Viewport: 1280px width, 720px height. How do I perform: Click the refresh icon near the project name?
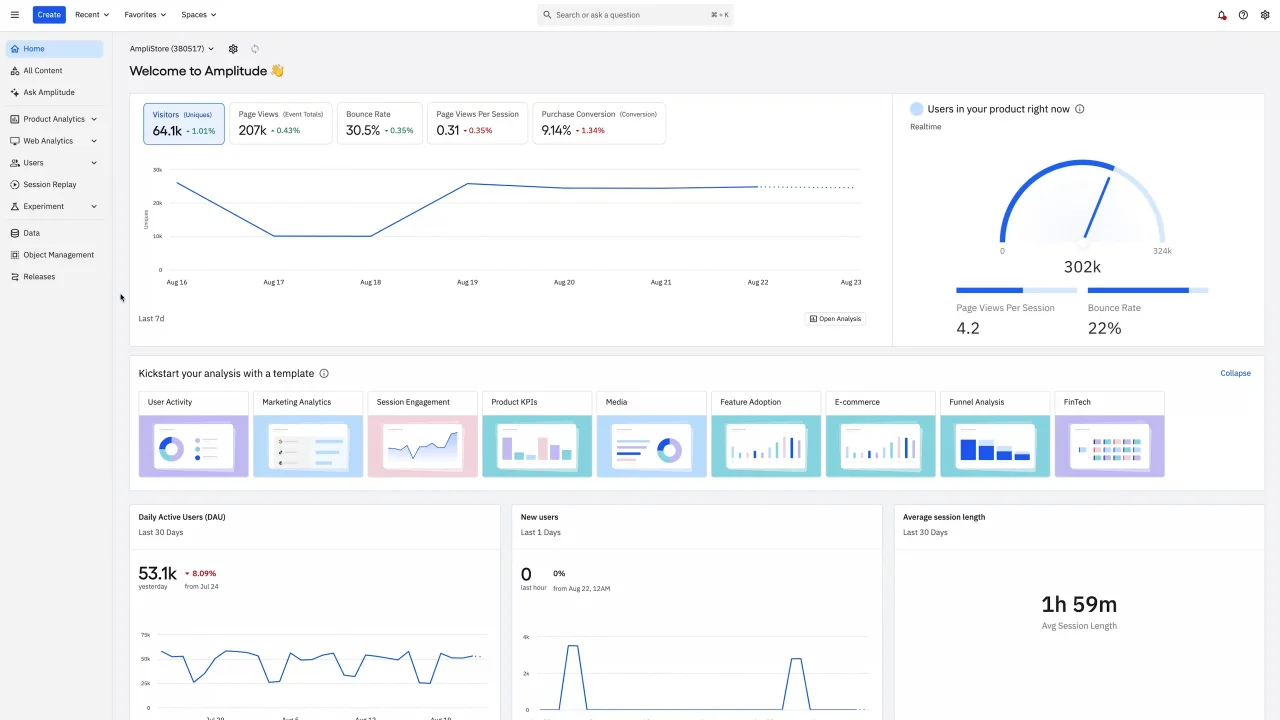click(x=255, y=48)
